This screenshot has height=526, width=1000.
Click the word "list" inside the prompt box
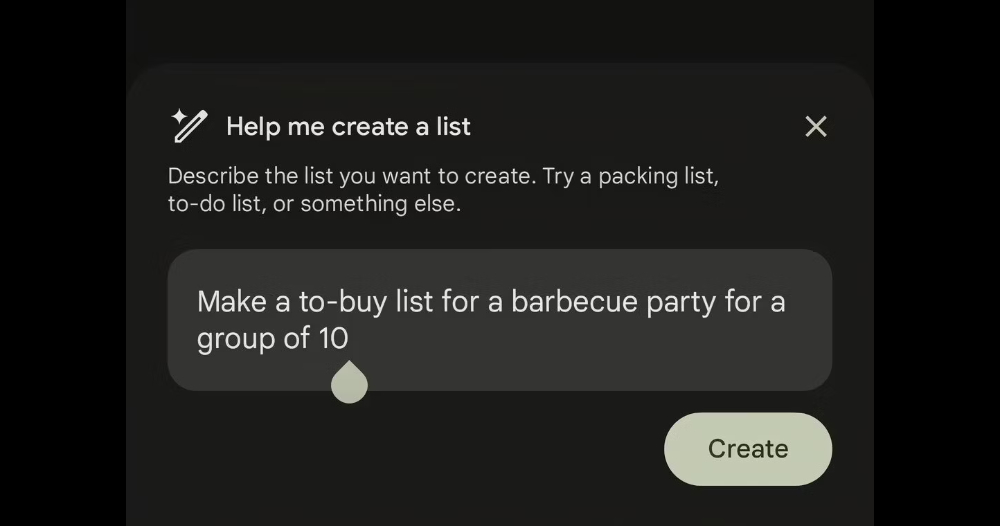pos(414,301)
